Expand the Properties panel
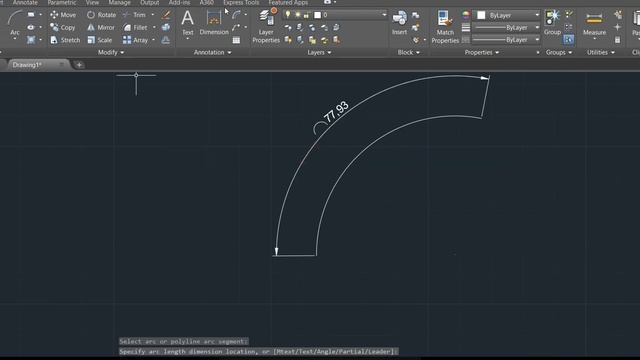640x360 pixels. (482, 52)
